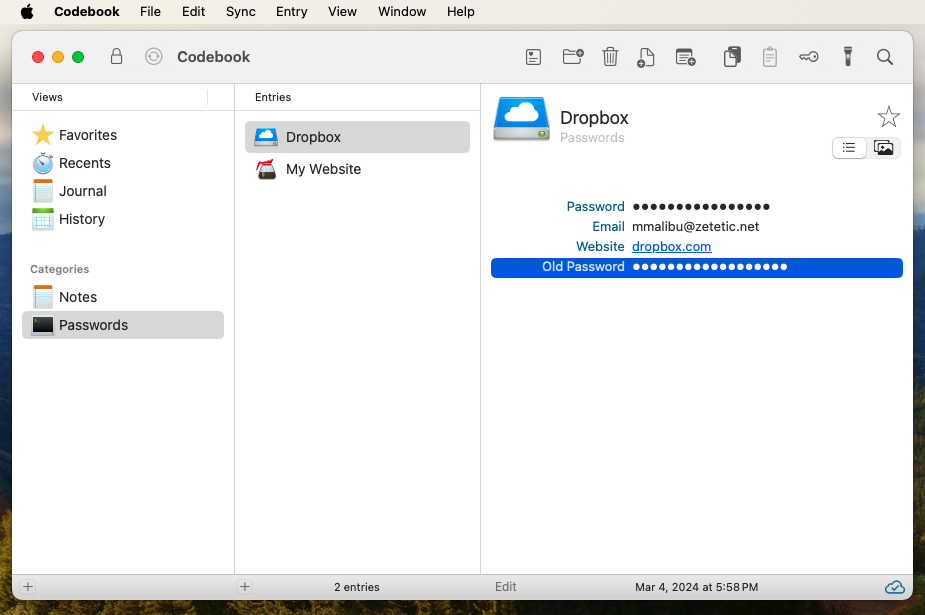Image resolution: width=925 pixels, height=615 pixels.
Task: Open the Codebook menu in the menu bar
Action: pyautogui.click(x=87, y=12)
